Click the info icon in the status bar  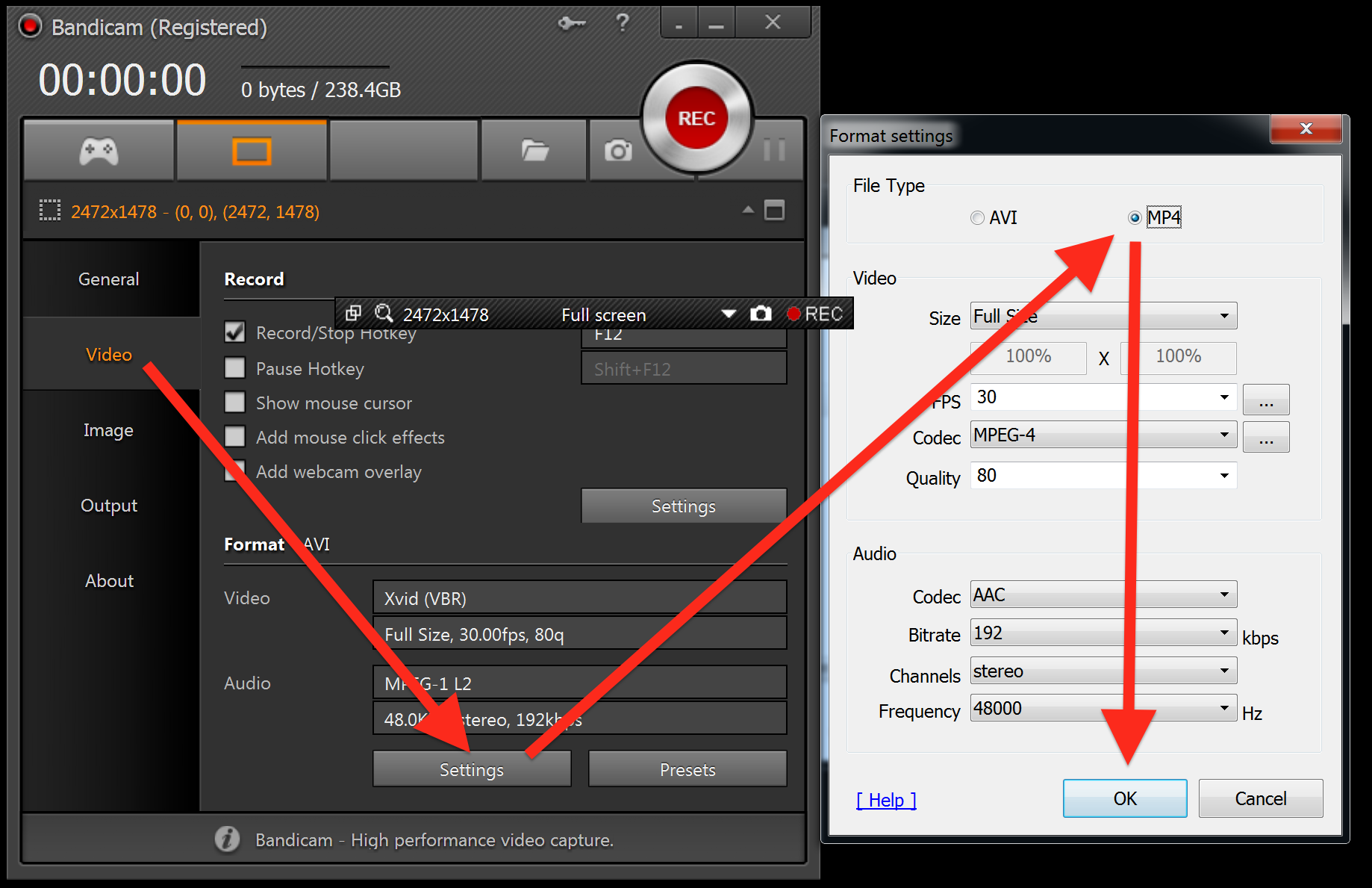pos(228,839)
